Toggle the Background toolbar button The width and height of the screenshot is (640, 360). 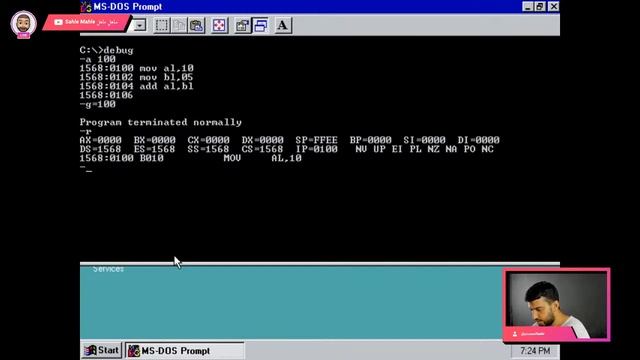pyautogui.click(x=260, y=25)
